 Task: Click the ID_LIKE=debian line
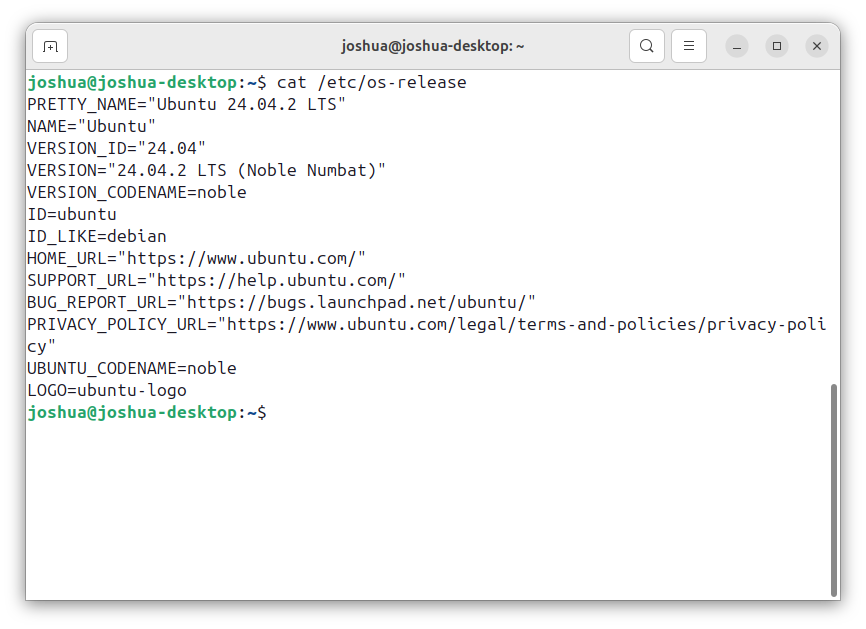click(x=97, y=236)
